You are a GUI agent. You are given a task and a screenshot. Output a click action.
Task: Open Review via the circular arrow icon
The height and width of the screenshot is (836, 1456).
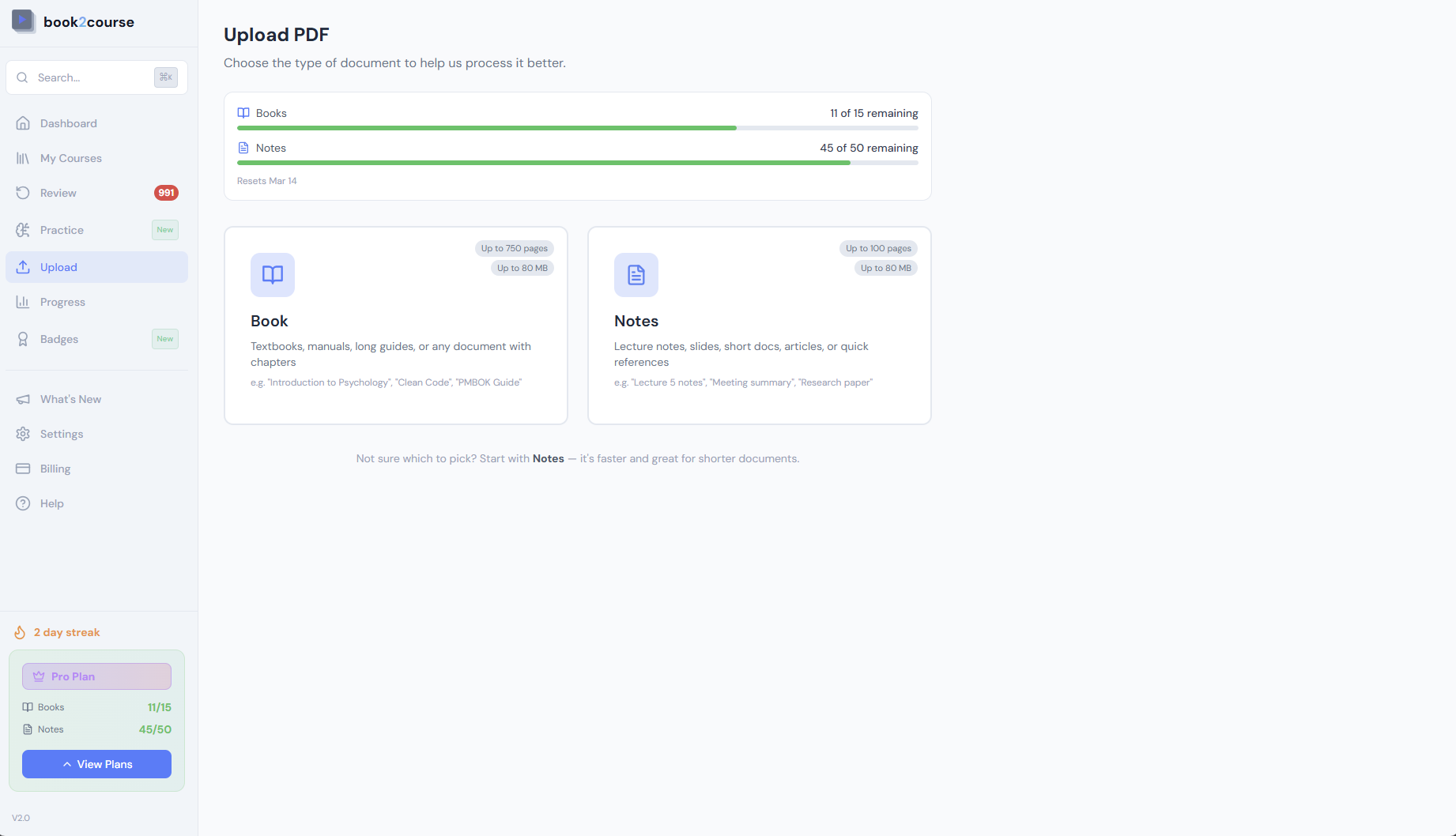(x=24, y=192)
